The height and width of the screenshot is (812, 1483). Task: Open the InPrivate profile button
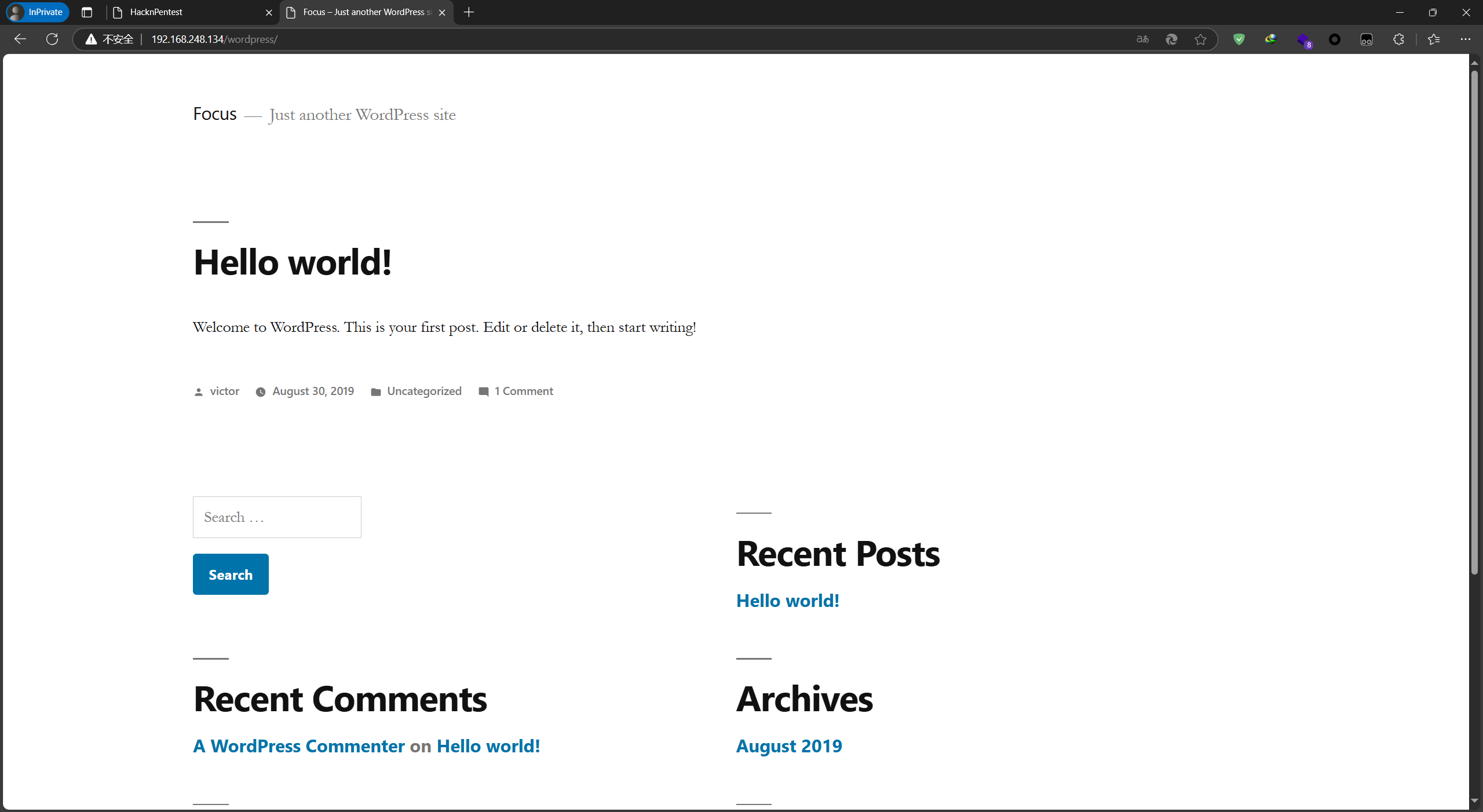click(38, 12)
